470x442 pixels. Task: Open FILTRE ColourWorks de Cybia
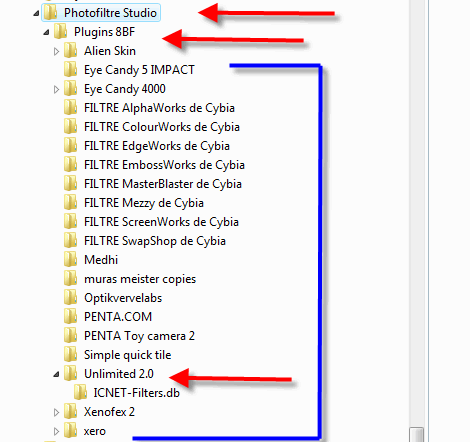tap(162, 127)
